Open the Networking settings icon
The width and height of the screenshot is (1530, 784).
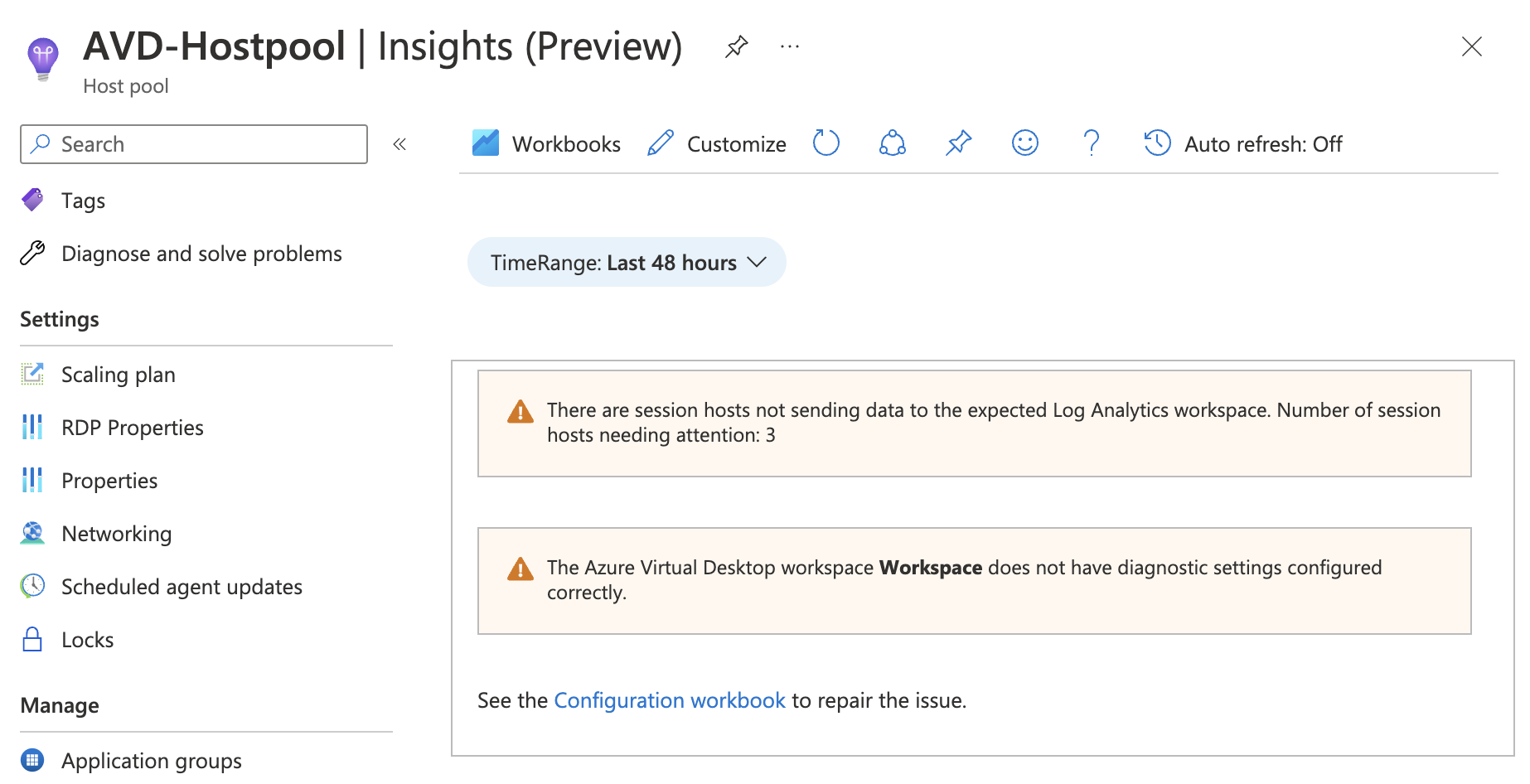click(32, 533)
